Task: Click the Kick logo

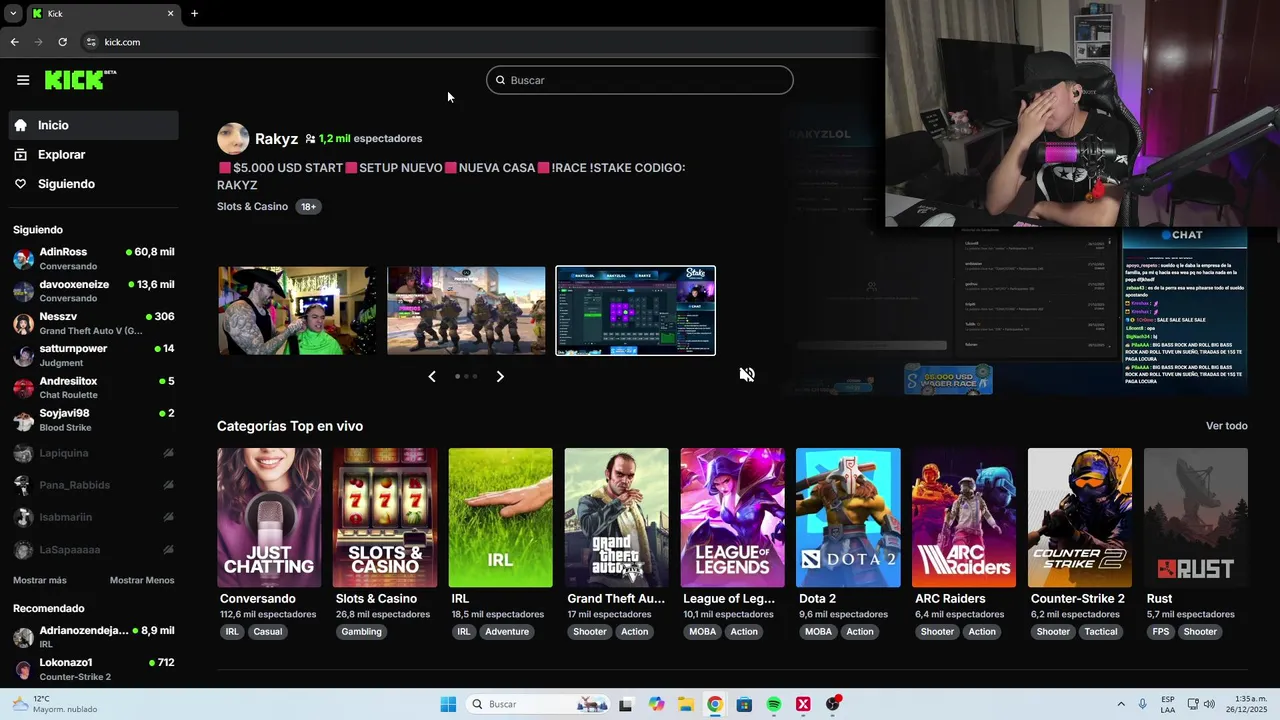Action: click(80, 80)
